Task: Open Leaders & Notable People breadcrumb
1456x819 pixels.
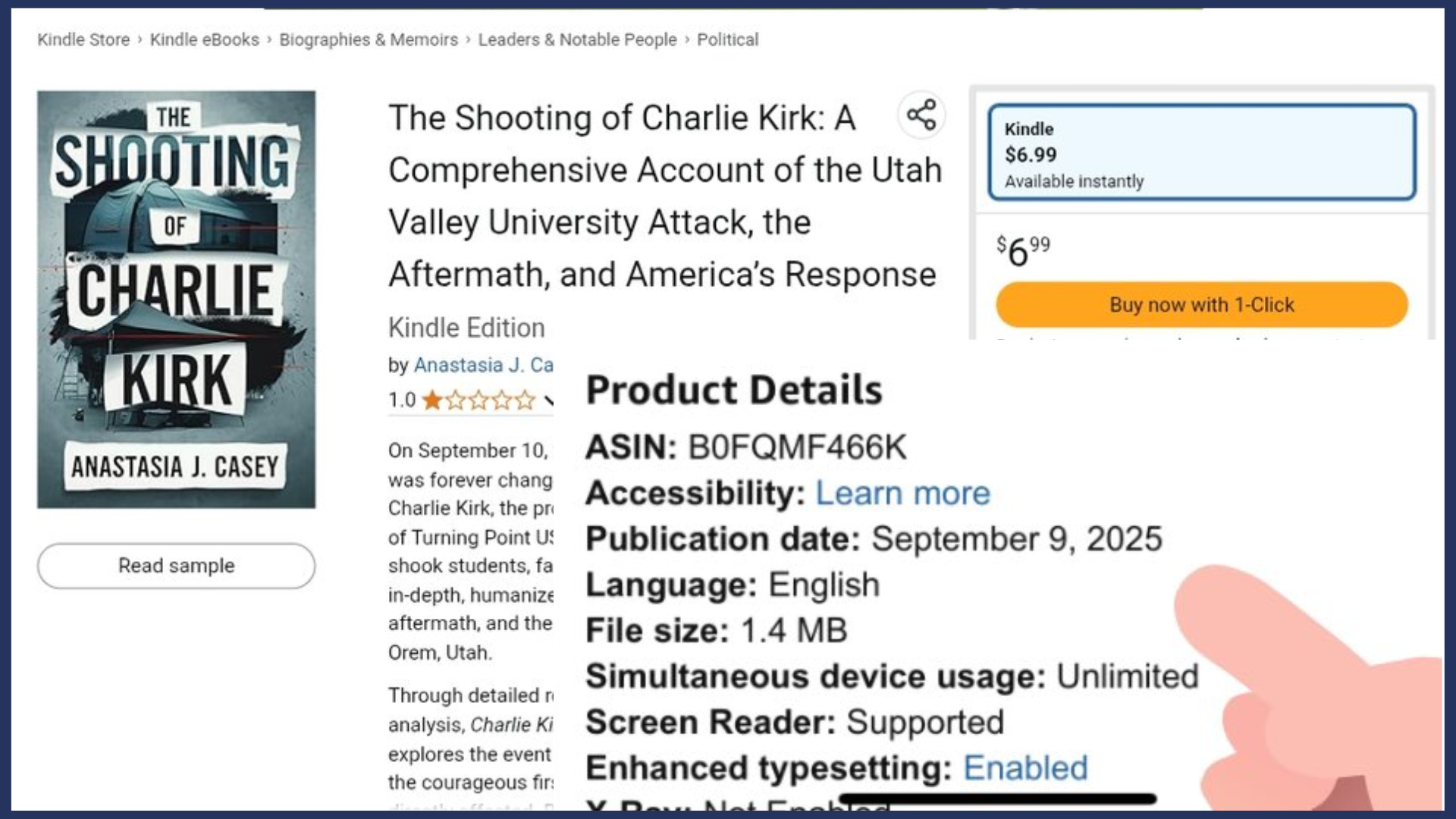Action: (x=576, y=39)
